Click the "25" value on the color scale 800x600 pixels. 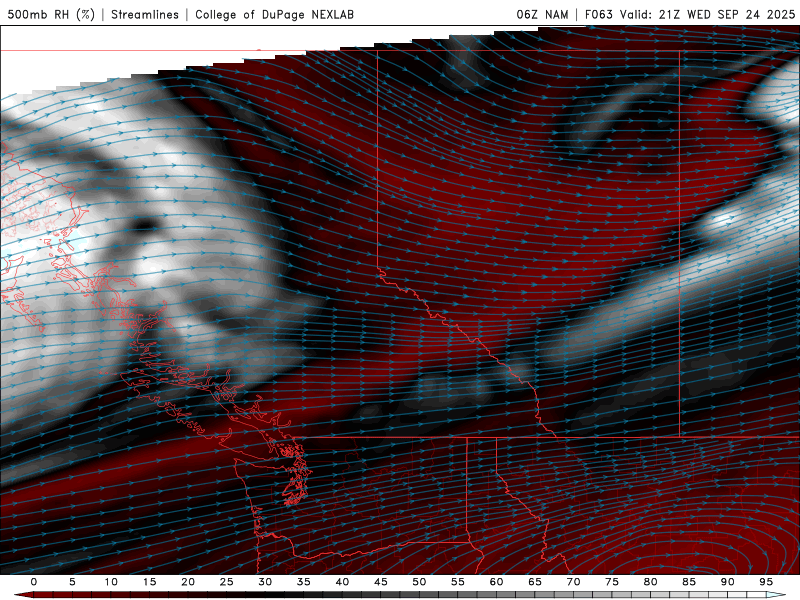[x=227, y=582]
